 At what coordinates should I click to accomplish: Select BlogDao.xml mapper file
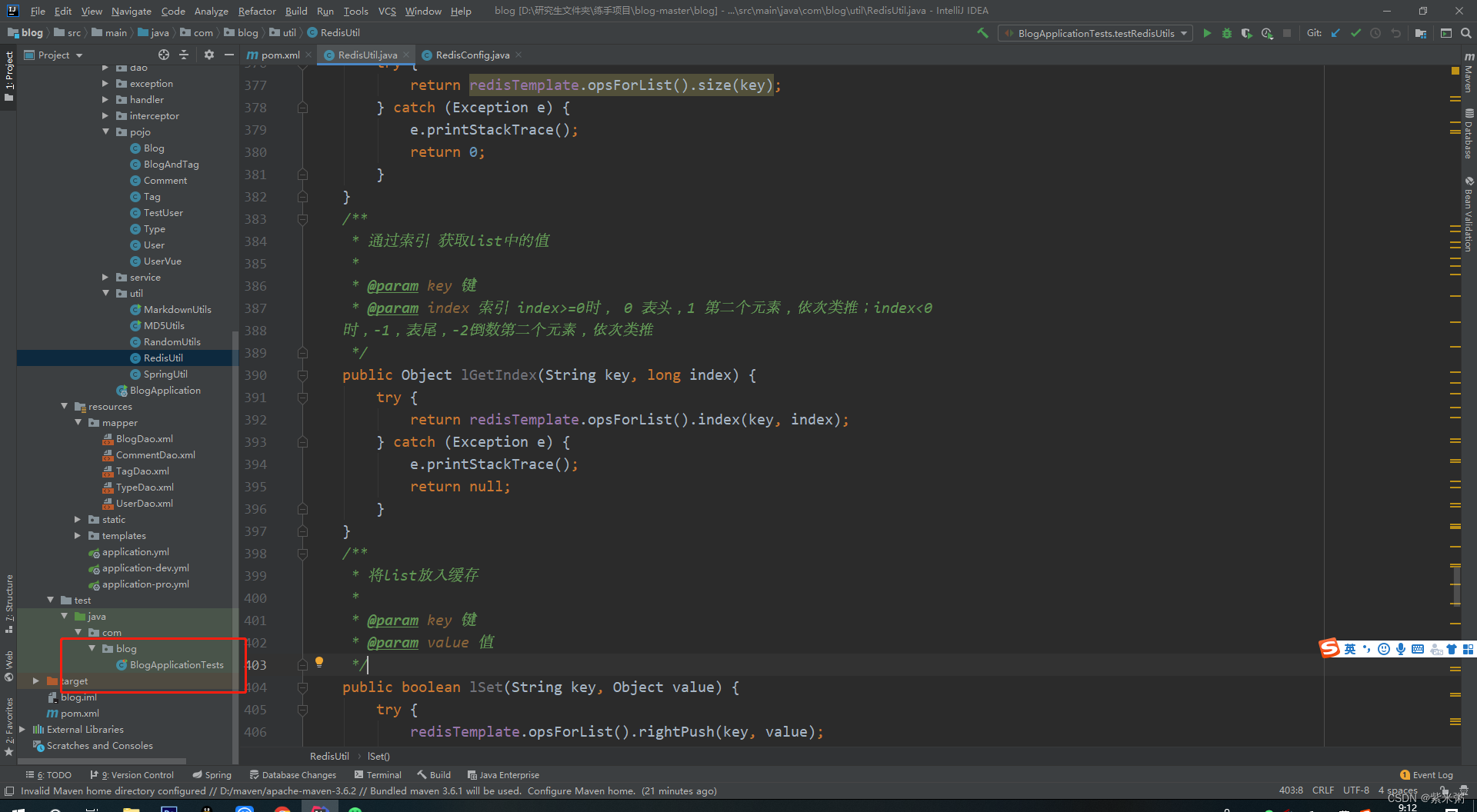coord(144,439)
